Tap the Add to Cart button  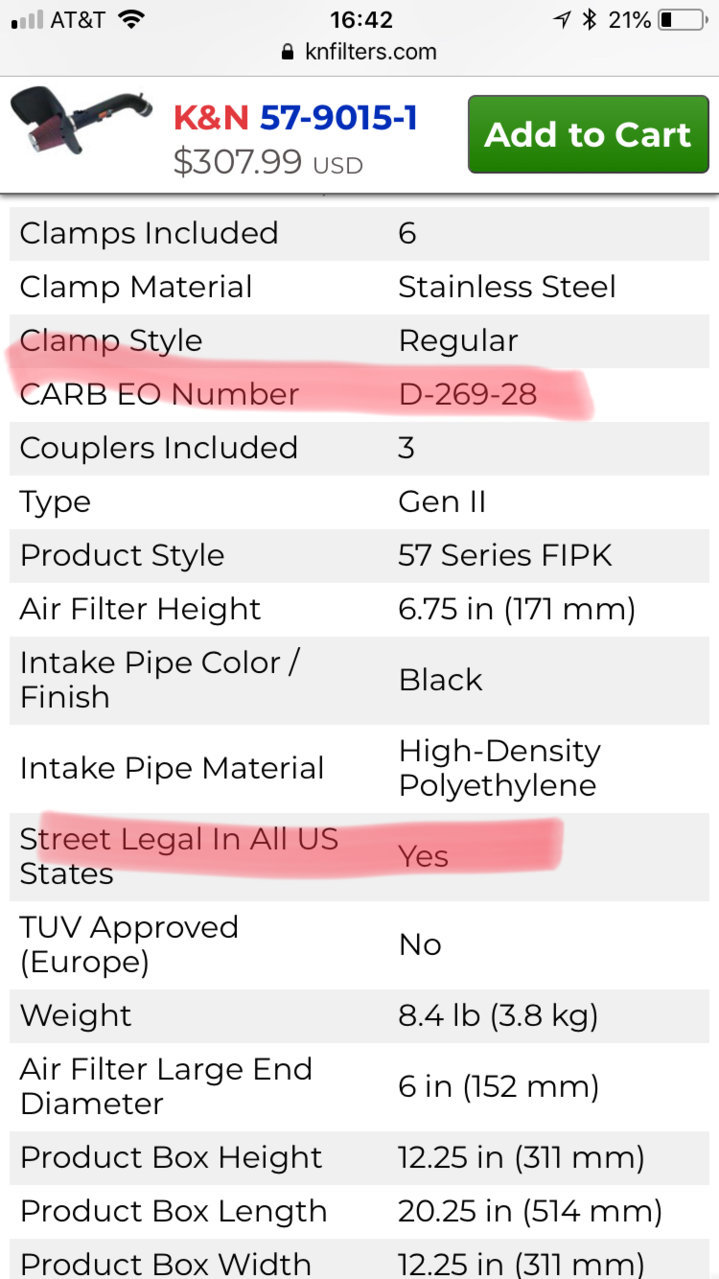(x=588, y=134)
